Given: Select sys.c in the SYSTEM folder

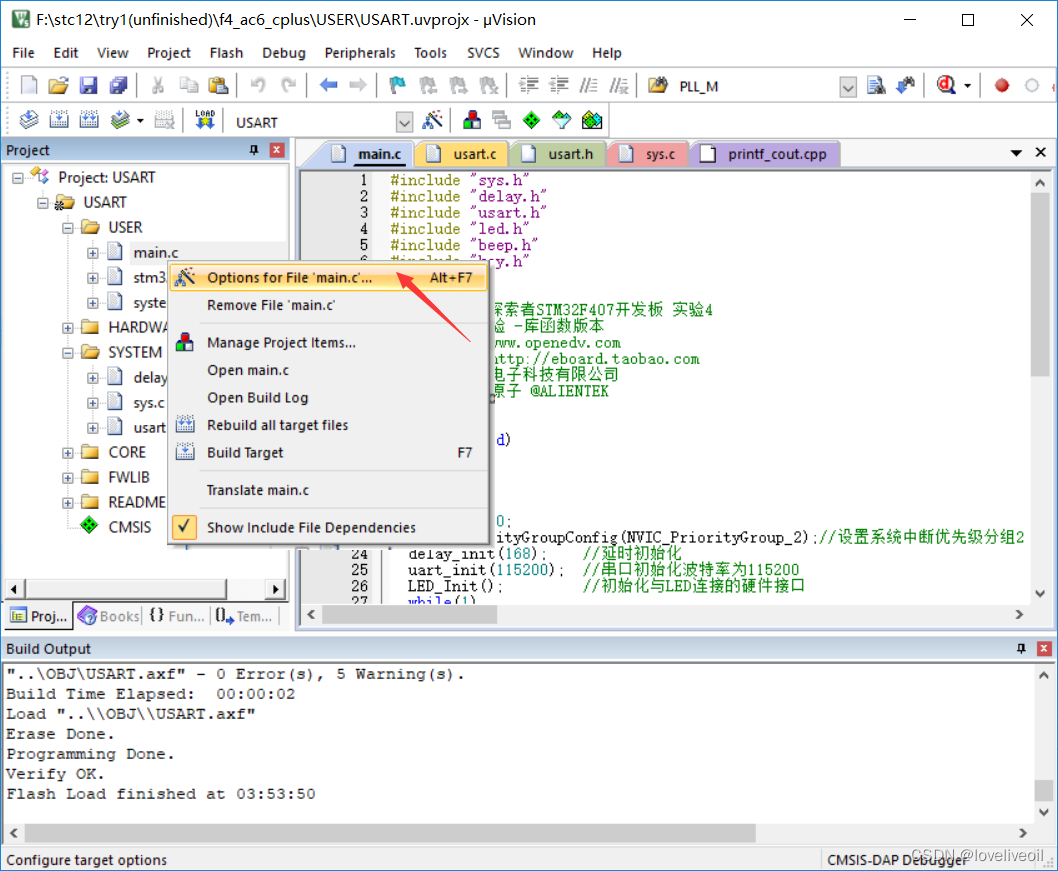Looking at the screenshot, I should tap(148, 403).
